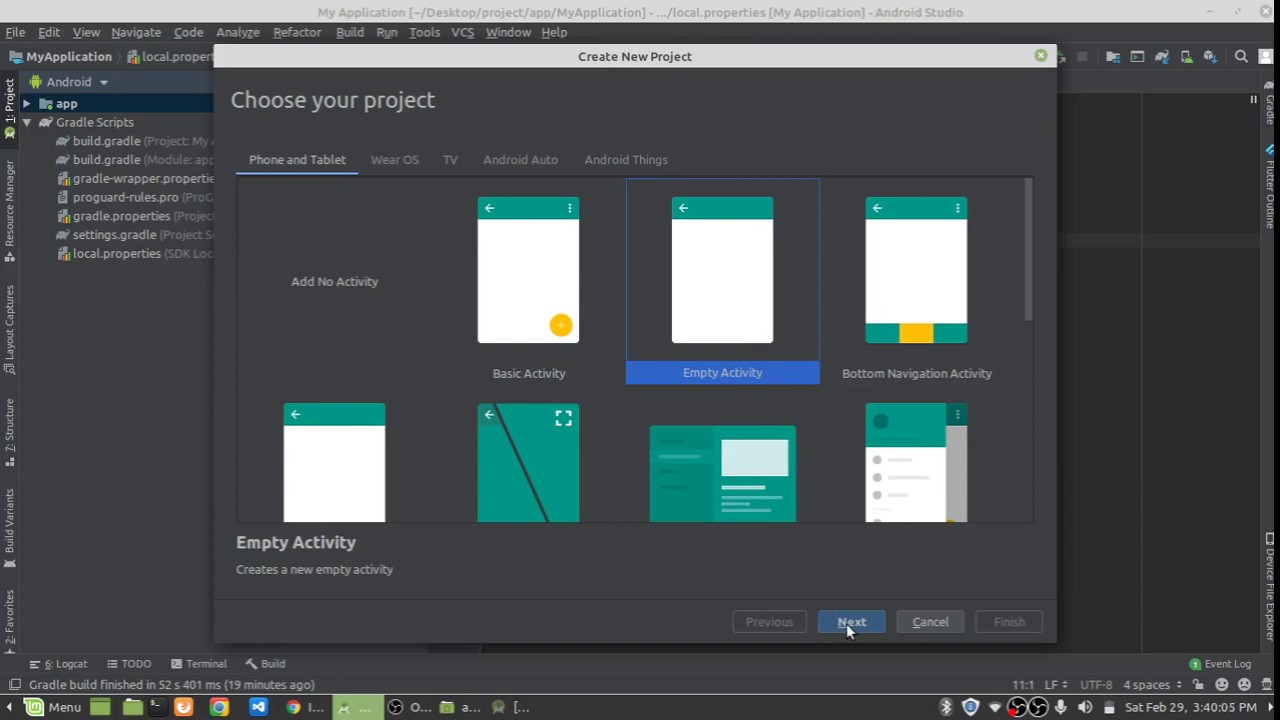Open the Android Auto tab

[520, 160]
